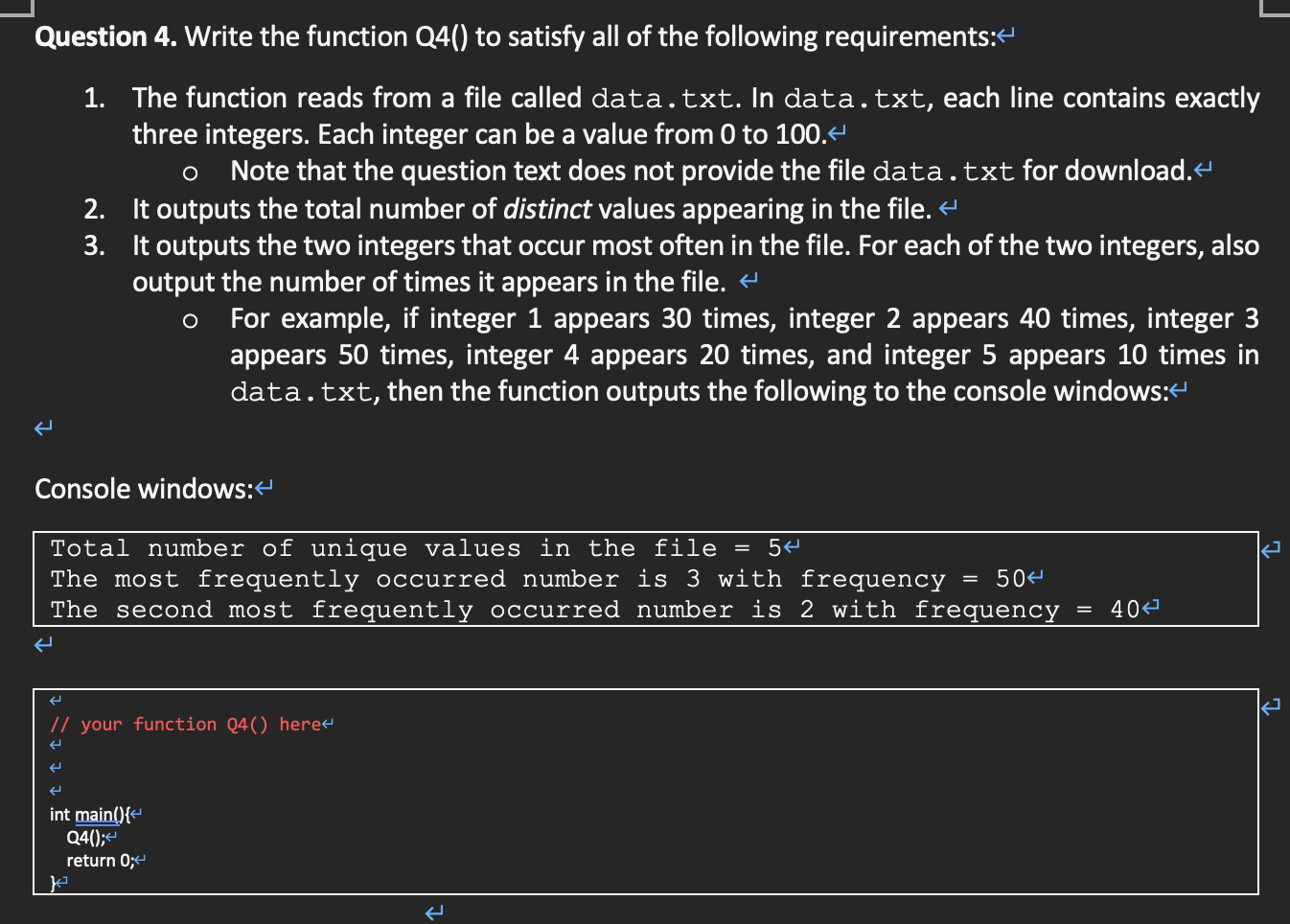Click "three integers. Each integer can be" line
This screenshot has height=924, width=1290.
point(479,134)
